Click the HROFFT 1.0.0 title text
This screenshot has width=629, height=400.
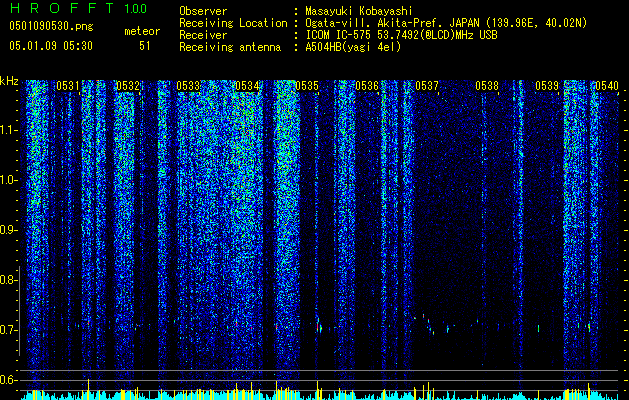click(x=78, y=8)
